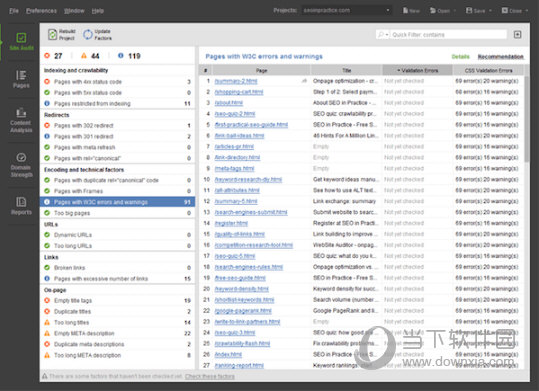Select Duplicate meta descriptions item
539x391 pixels.
[x=118, y=344]
